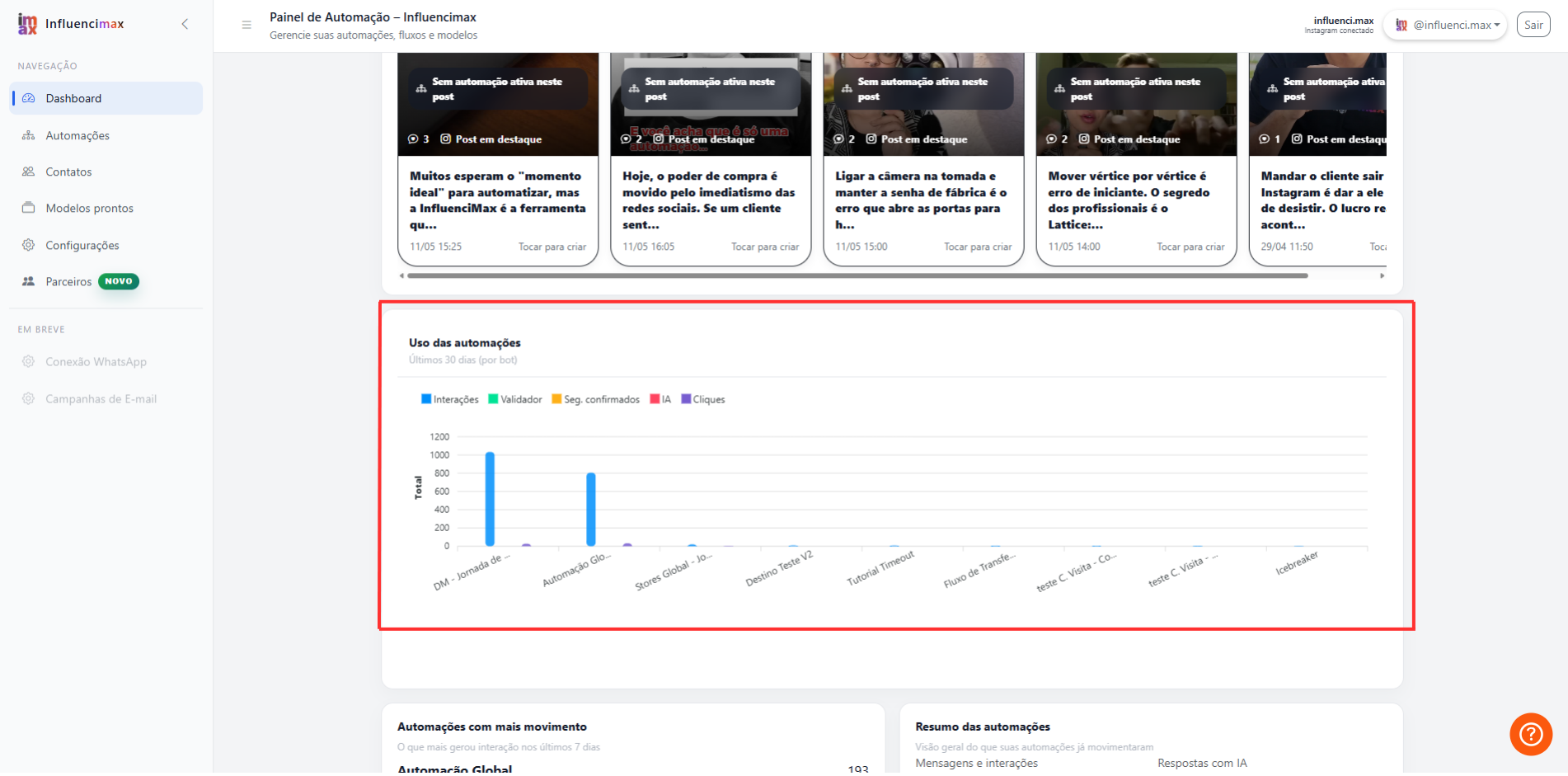1568x776 pixels.
Task: Open the post card dated 11/05 15:25
Action: (x=498, y=159)
